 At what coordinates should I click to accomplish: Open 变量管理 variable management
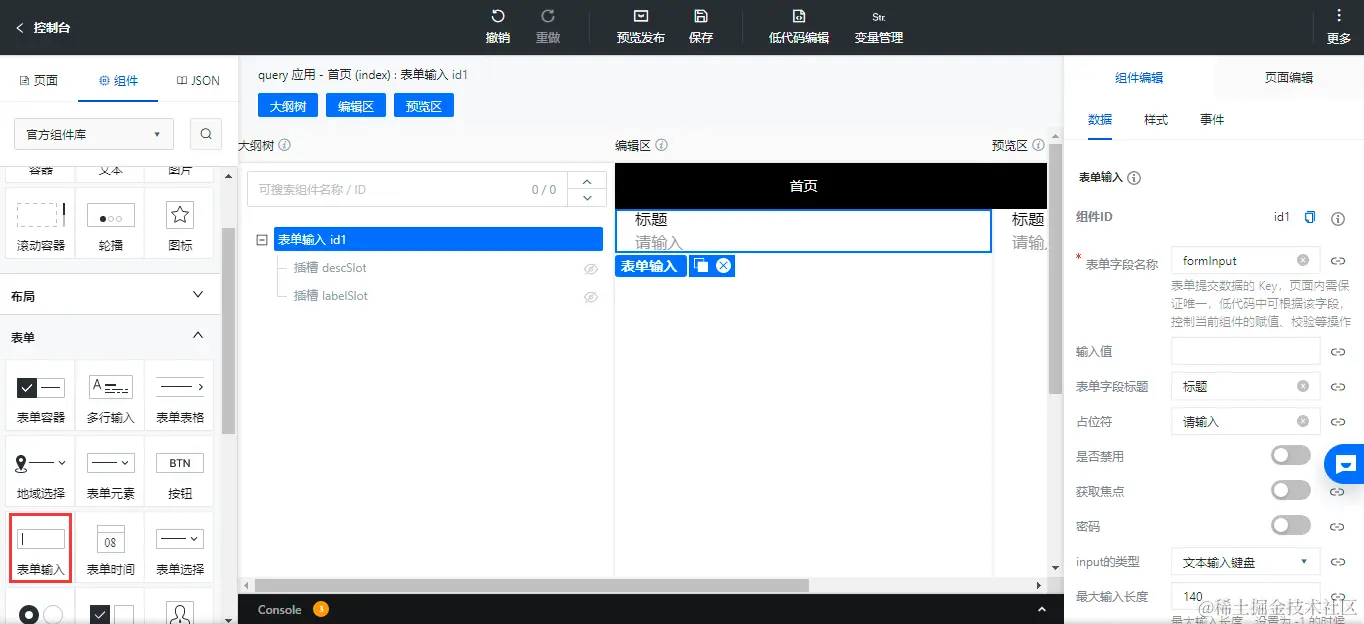879,27
